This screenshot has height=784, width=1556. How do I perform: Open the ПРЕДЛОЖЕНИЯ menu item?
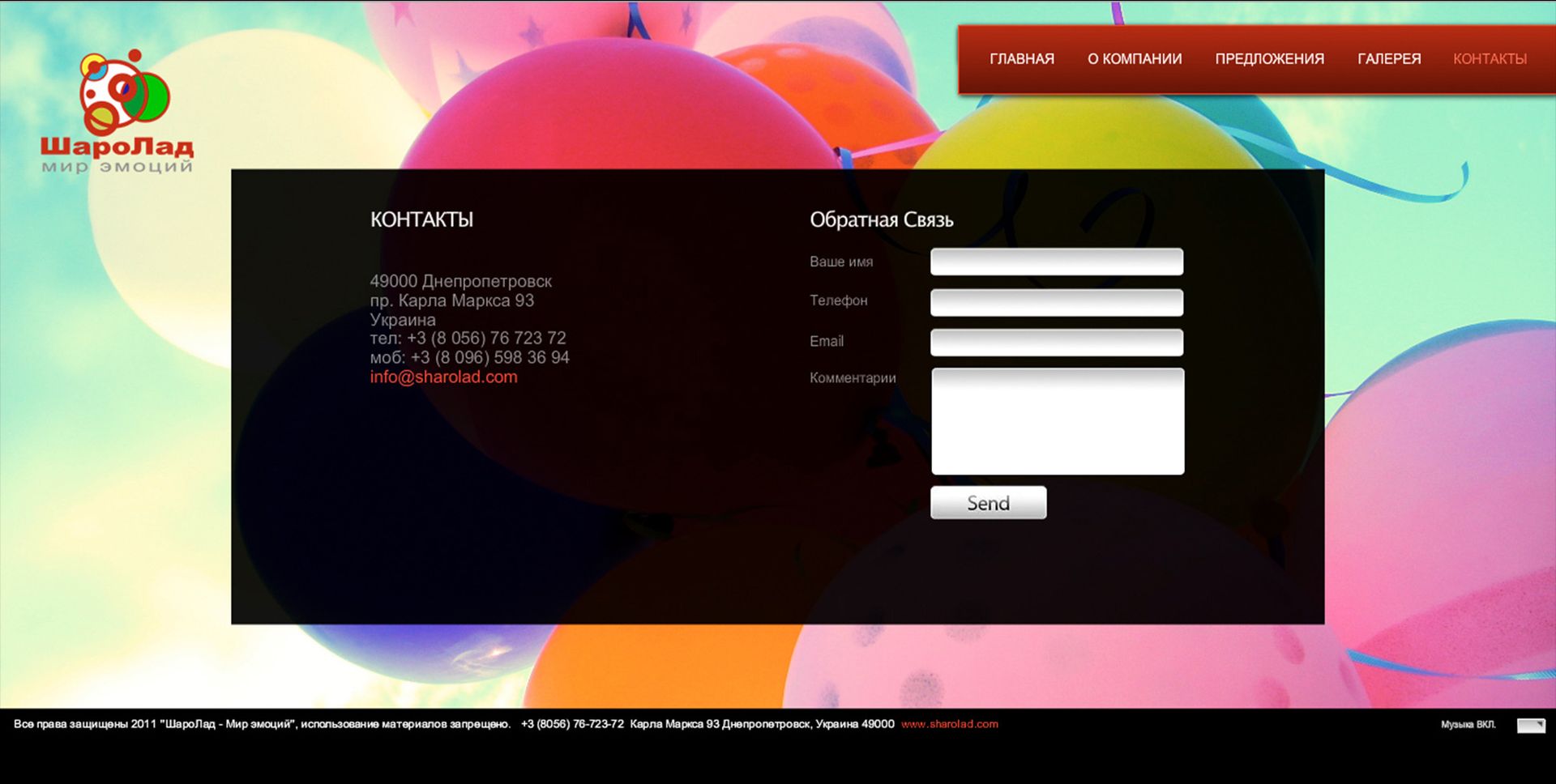1269,59
